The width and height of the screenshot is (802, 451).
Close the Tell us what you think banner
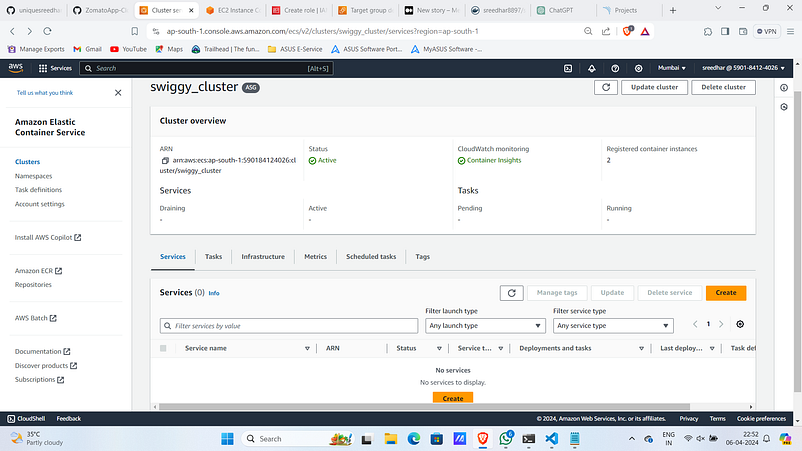point(118,93)
